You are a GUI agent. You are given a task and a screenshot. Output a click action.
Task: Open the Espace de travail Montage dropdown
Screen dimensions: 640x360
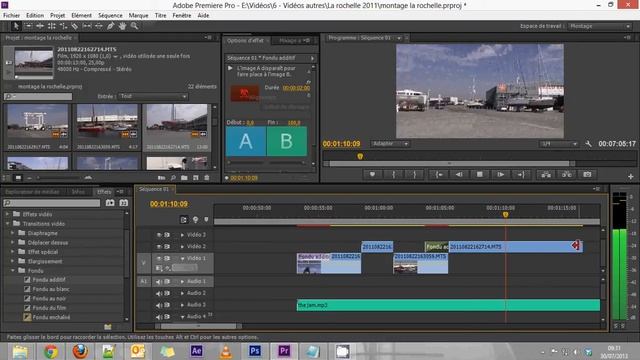coord(600,26)
